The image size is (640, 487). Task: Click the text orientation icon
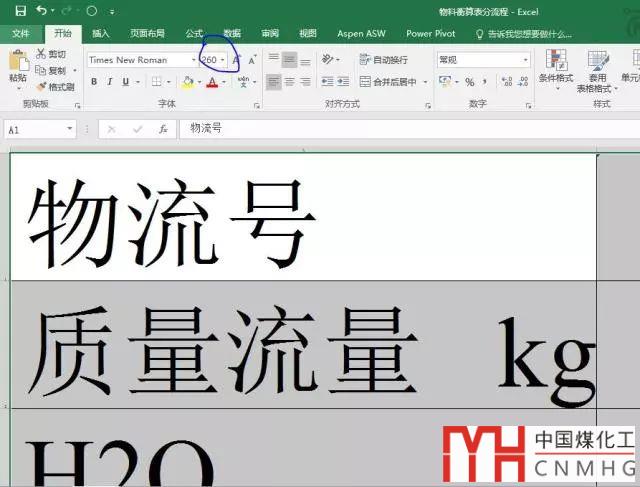(327, 60)
